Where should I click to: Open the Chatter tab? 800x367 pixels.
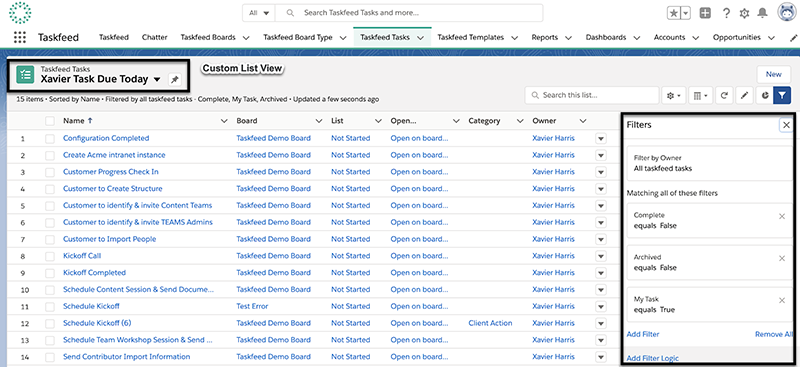tap(155, 37)
